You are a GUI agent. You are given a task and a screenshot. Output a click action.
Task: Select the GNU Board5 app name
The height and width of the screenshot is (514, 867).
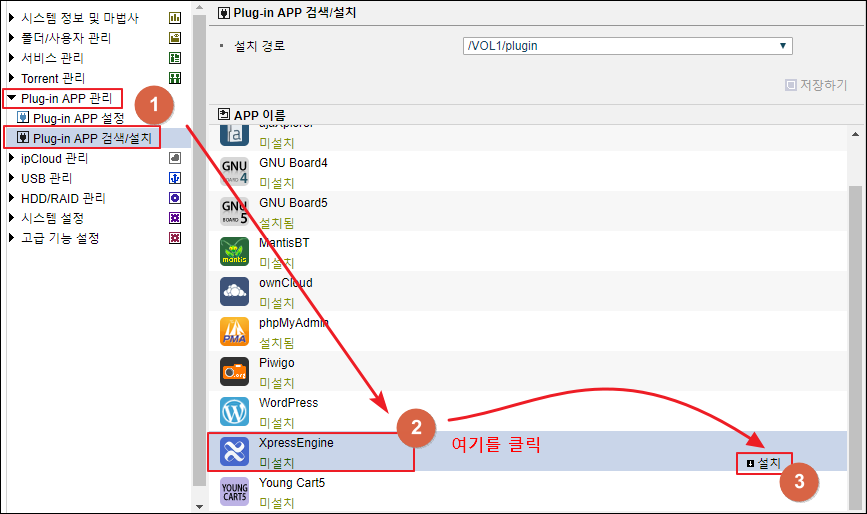point(293,203)
